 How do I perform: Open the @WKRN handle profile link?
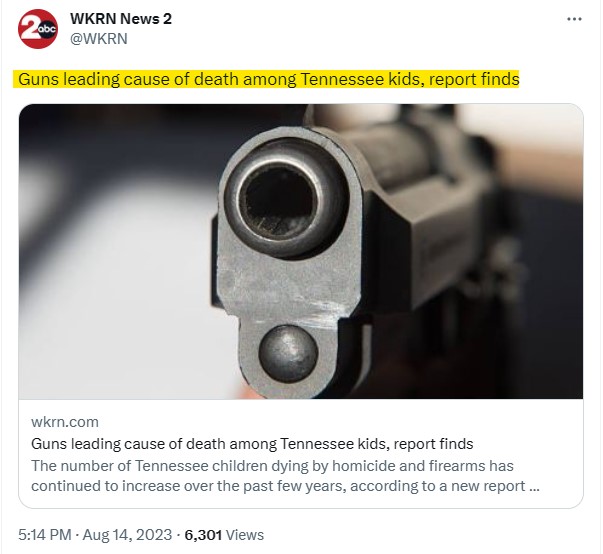pyautogui.click(x=98, y=39)
